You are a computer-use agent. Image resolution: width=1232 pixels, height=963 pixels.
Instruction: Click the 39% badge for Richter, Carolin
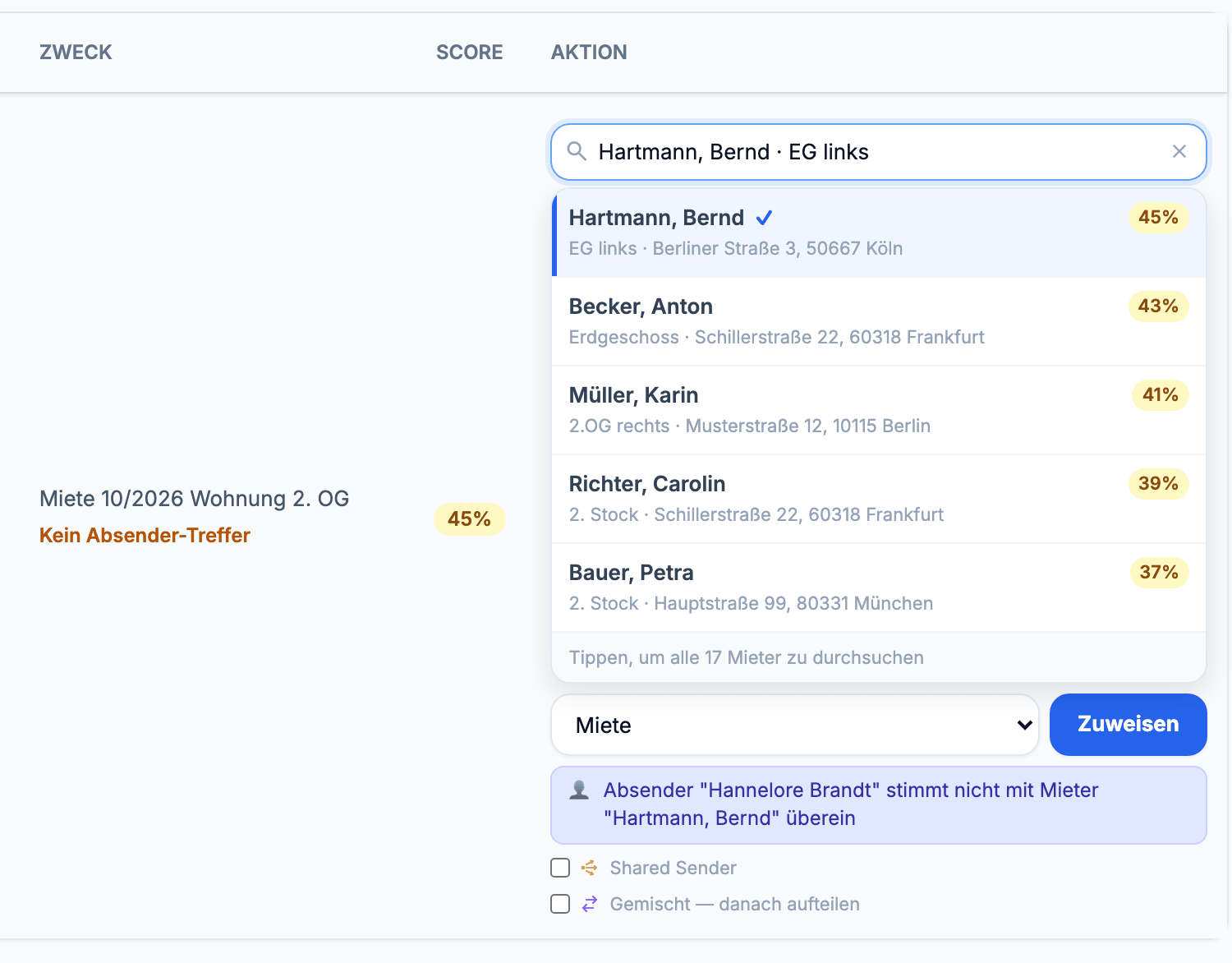point(1158,483)
